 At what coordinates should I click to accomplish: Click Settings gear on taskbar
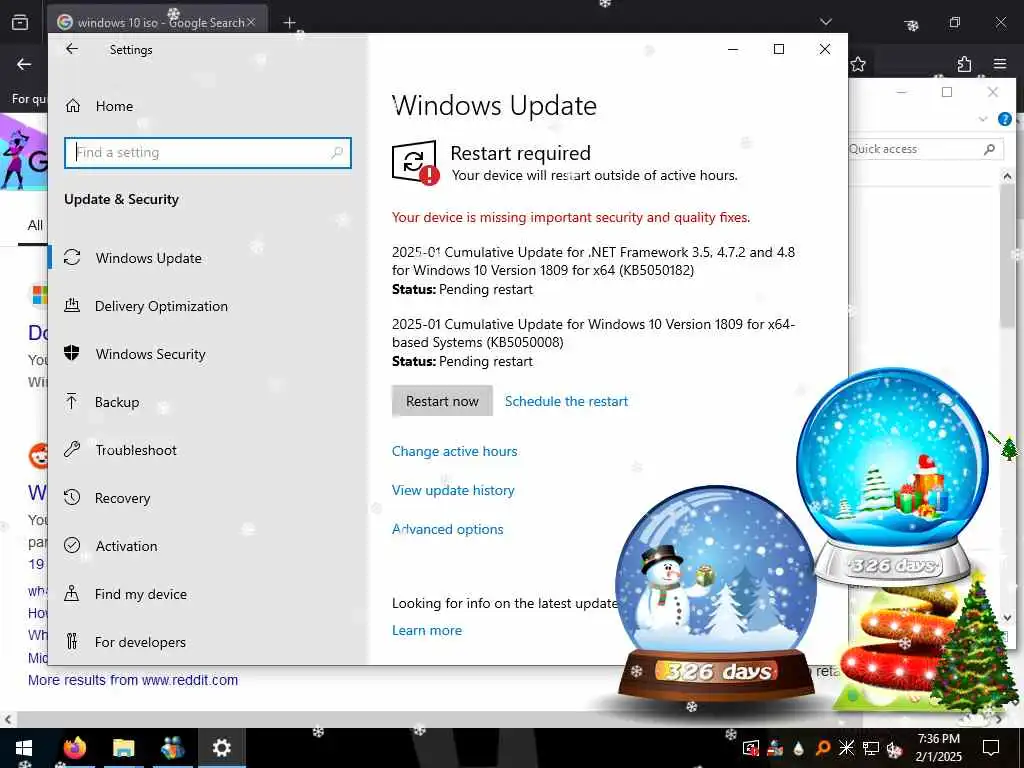coord(222,748)
